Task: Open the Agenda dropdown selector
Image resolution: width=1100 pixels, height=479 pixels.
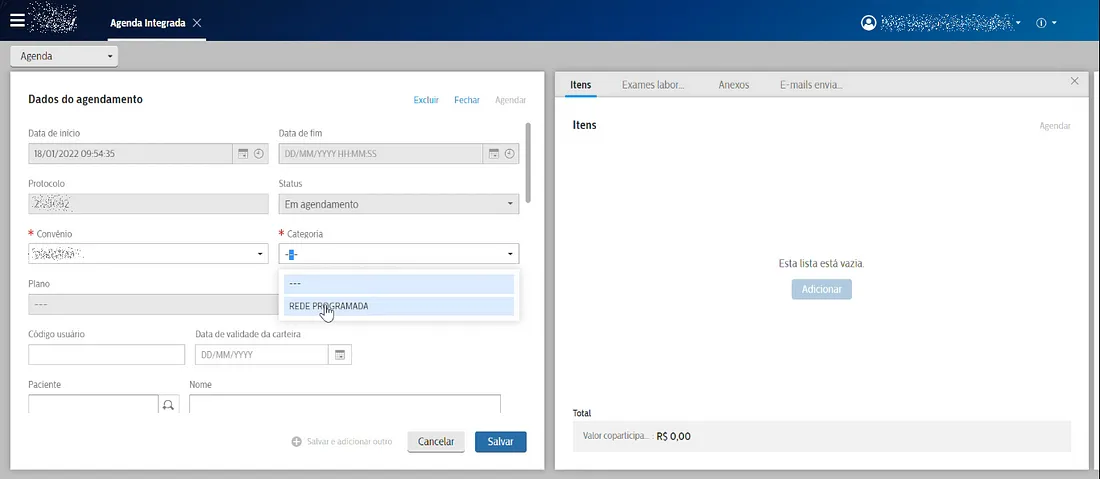Action: (x=65, y=56)
